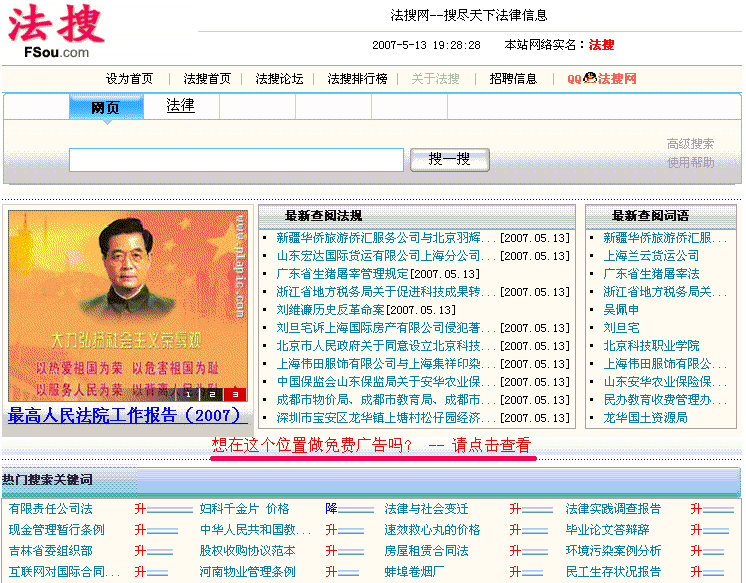This screenshot has height=583, width=746.
Task: Open 招聘信息 in the navigation bar
Action: pos(513,79)
